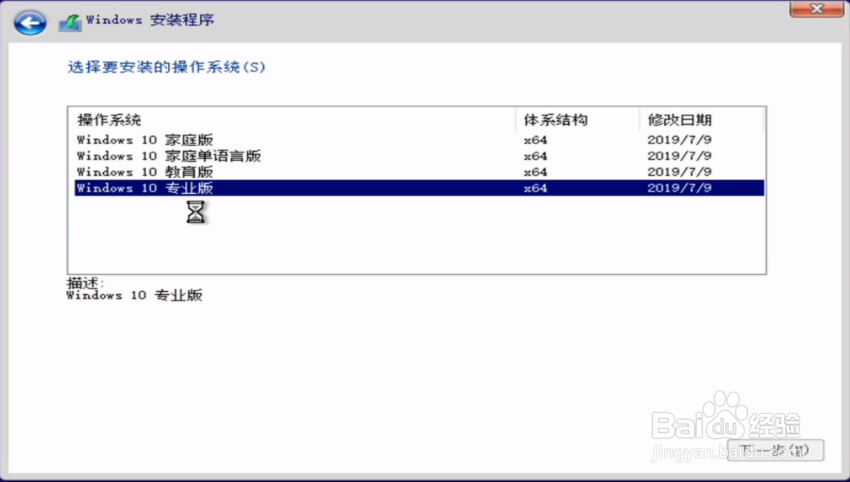Click 2019/7/9 in the 专业版 row
850x482 pixels.
[679, 188]
